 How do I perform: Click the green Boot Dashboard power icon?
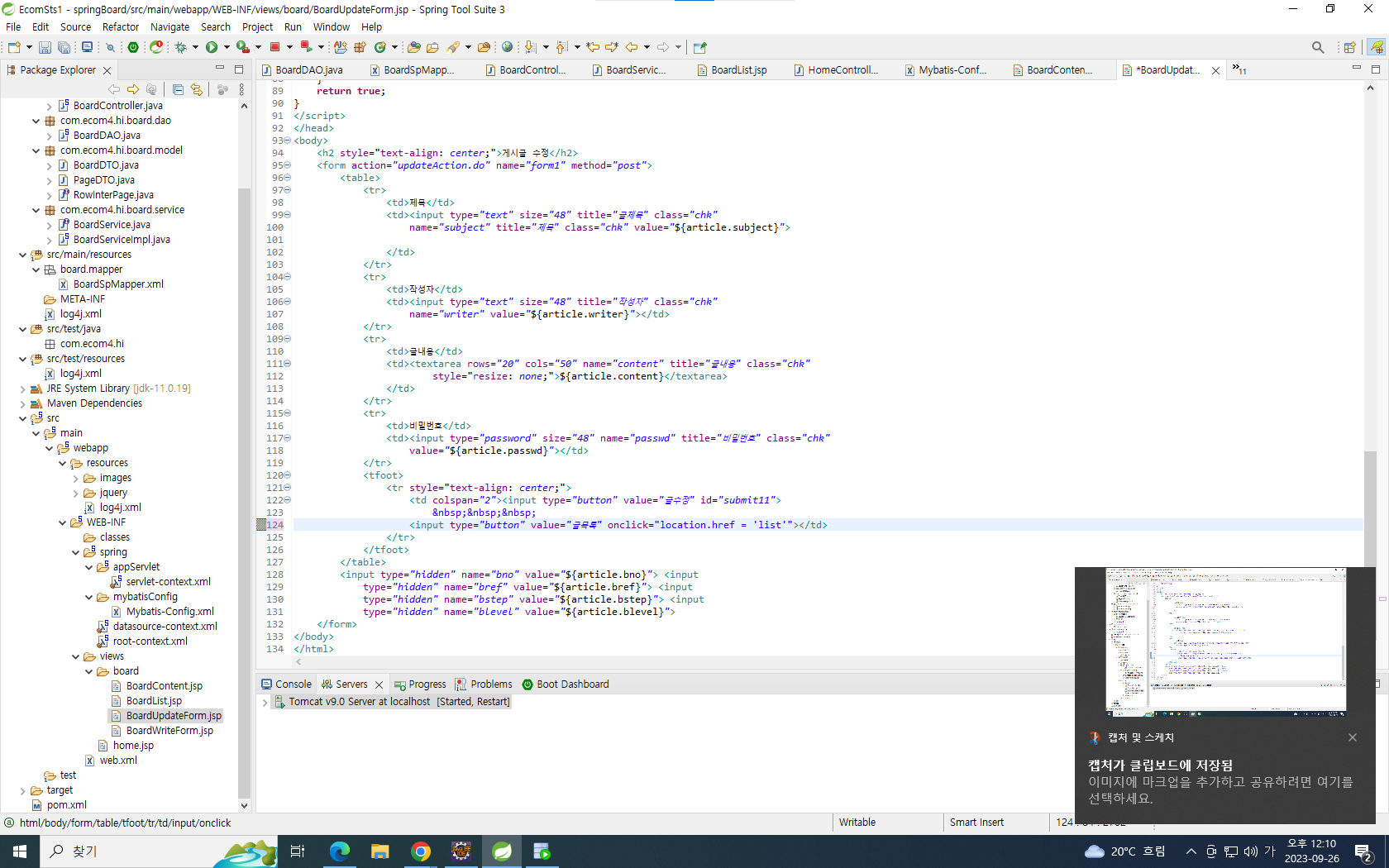[x=133, y=47]
